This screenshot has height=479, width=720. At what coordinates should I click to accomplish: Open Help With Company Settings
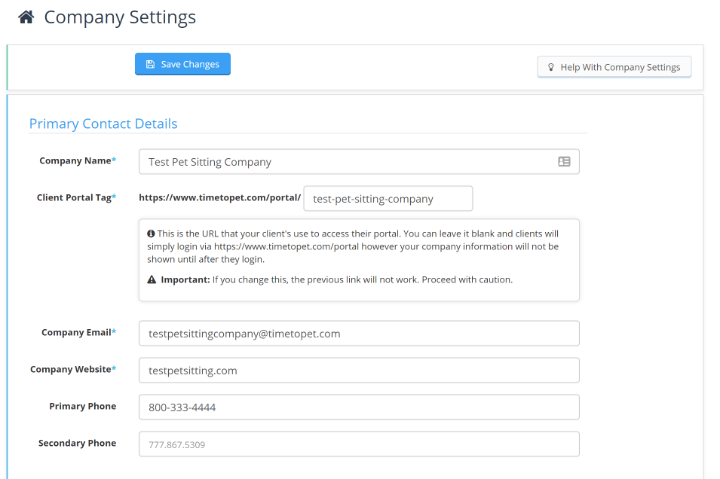click(614, 67)
